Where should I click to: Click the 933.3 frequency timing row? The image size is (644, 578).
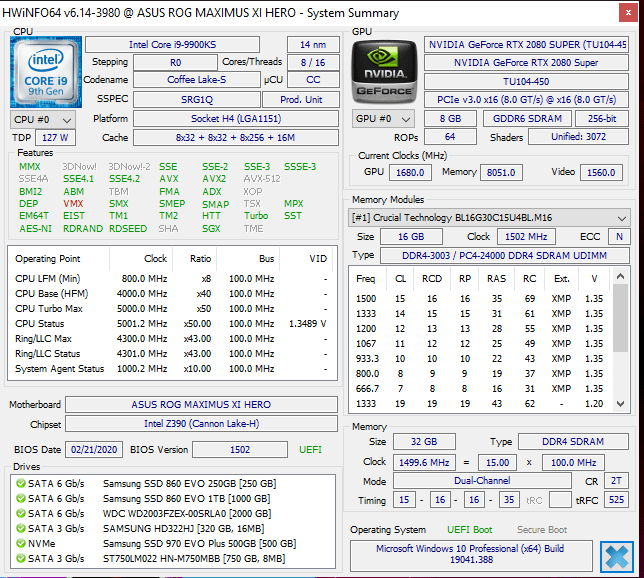(x=481, y=359)
